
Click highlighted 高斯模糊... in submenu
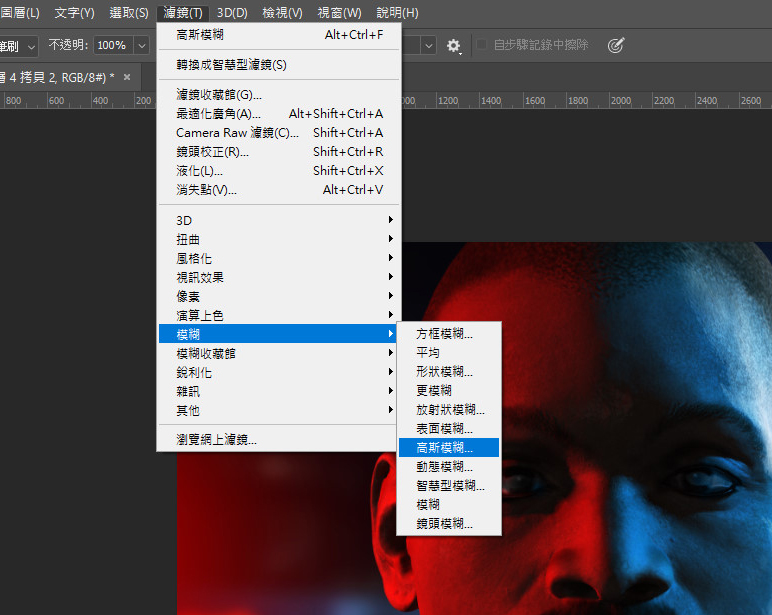tap(449, 448)
